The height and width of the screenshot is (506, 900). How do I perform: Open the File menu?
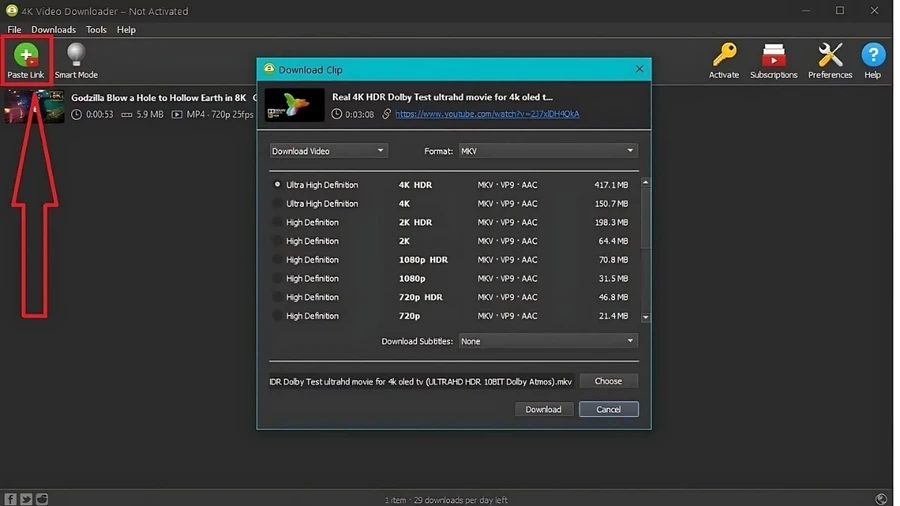point(14,29)
